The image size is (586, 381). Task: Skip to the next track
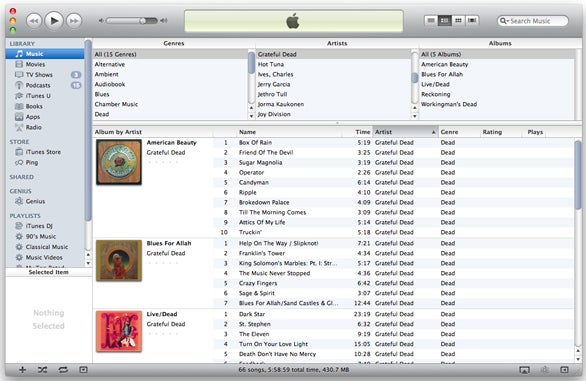coord(74,21)
